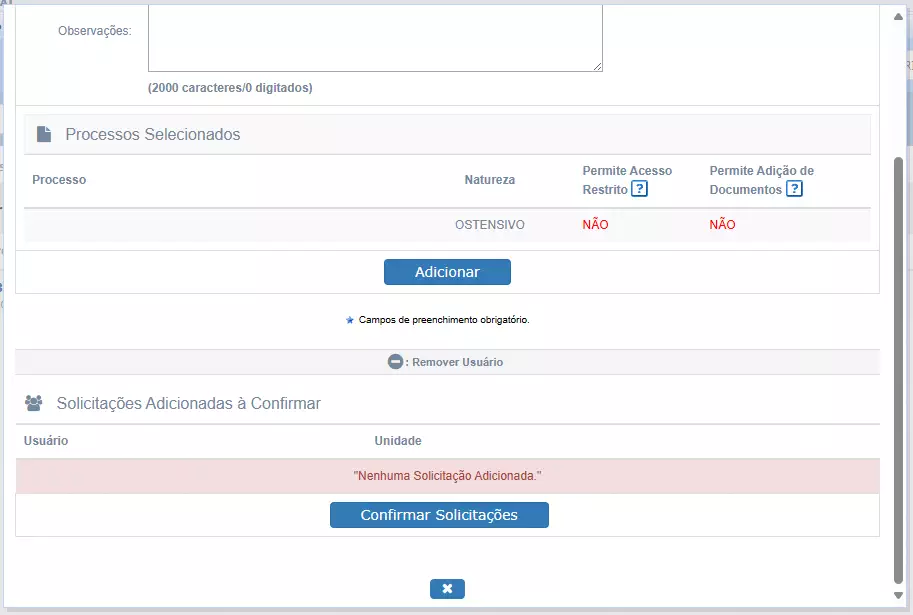The width and height of the screenshot is (913, 615).
Task: Click help icon next to Permite Adição de Documentos
Action: tap(794, 189)
